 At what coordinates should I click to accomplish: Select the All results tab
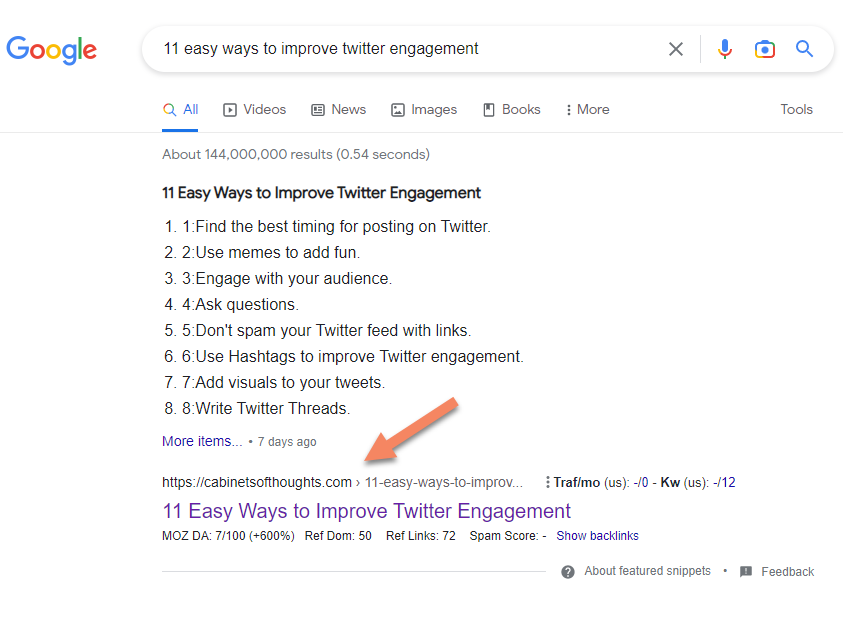coord(181,110)
